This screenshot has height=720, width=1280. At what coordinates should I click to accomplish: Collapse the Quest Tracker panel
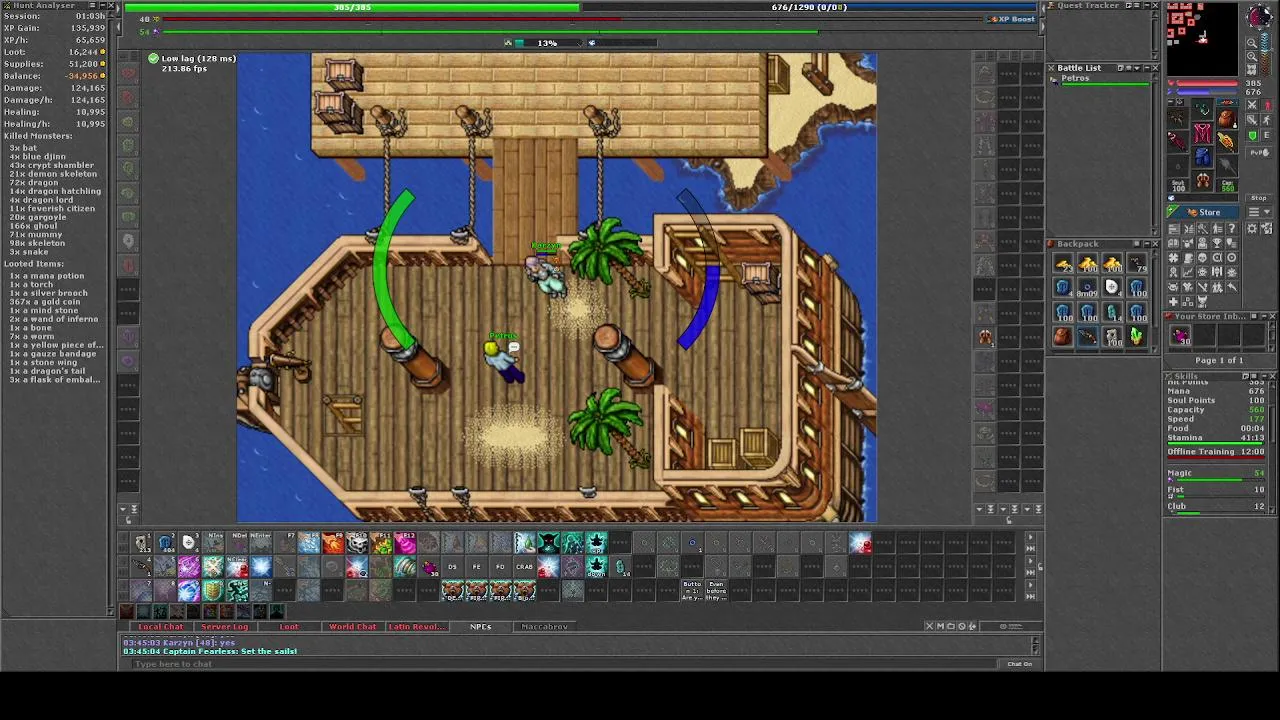(x=1147, y=5)
